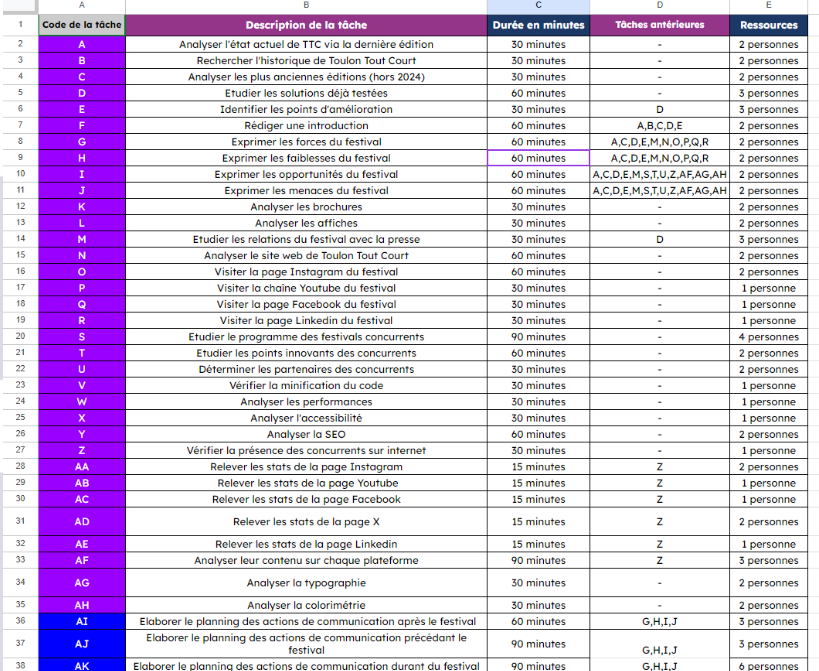Click 'Exprimer les faiblesses du festival' cell
The image size is (819, 671).
pos(306,158)
